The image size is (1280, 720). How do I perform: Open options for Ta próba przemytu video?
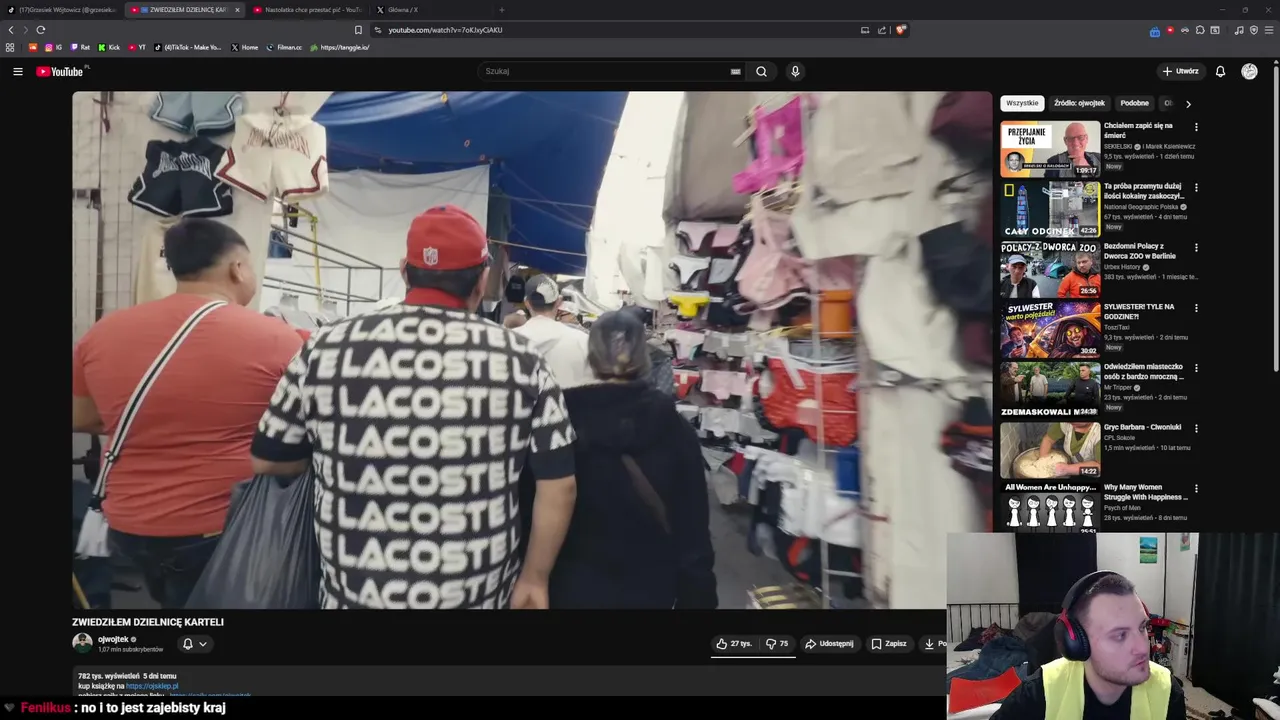1196,187
